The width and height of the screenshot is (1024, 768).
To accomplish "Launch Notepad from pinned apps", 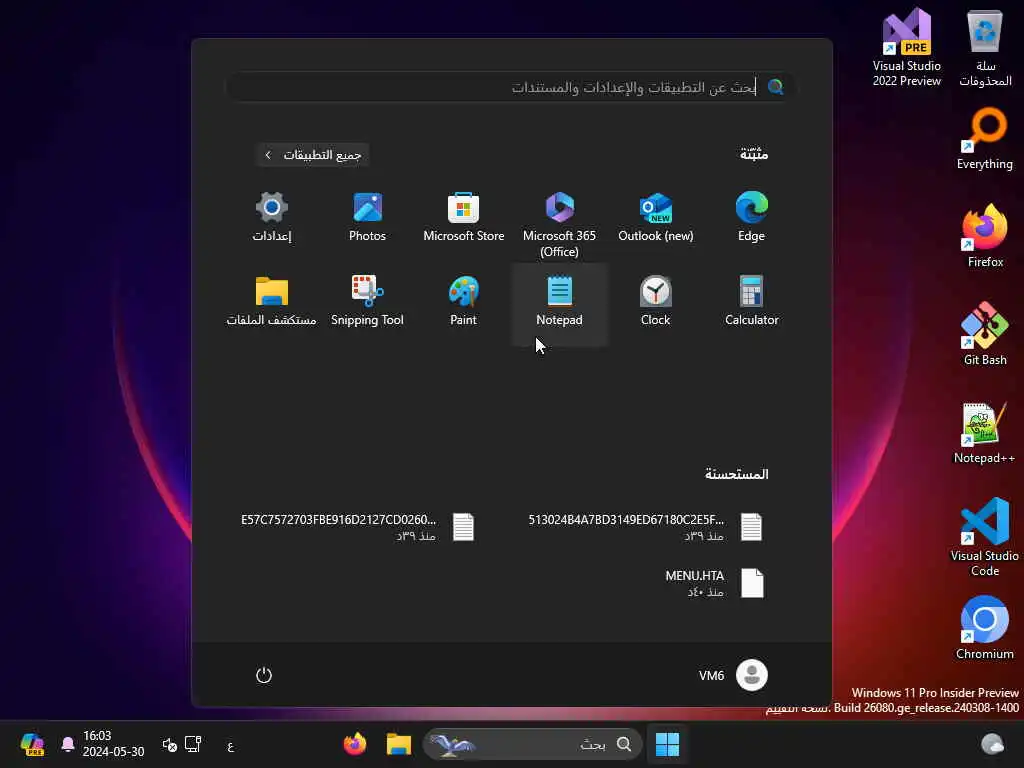I will (x=560, y=302).
